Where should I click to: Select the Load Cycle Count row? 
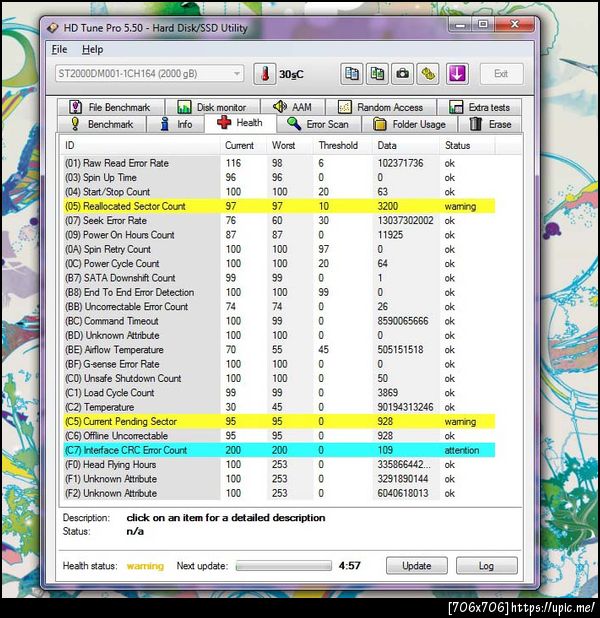point(279,393)
